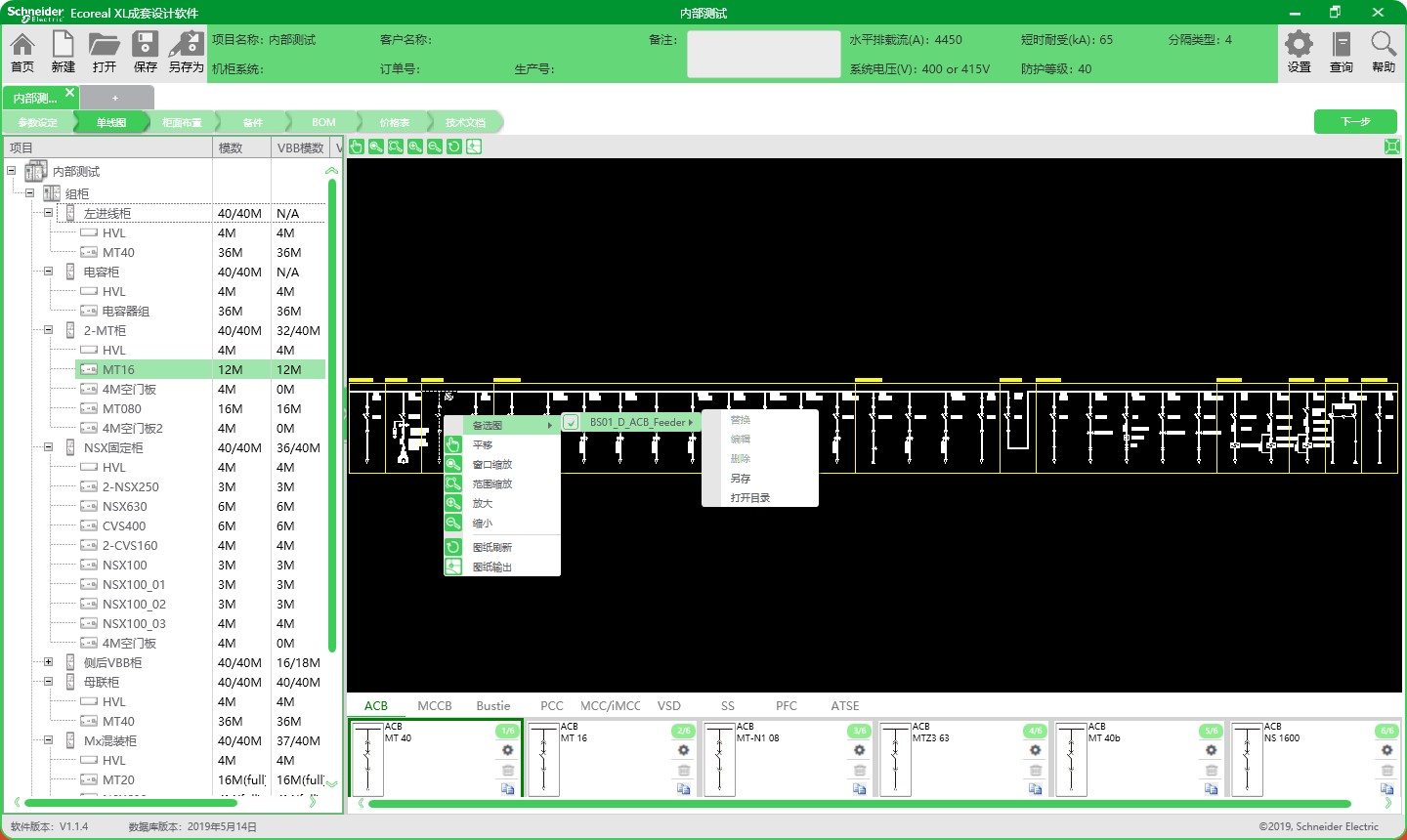Collapse the Mx混装柜 cabinet node
Screen dimensions: 1407x840
pos(48,740)
